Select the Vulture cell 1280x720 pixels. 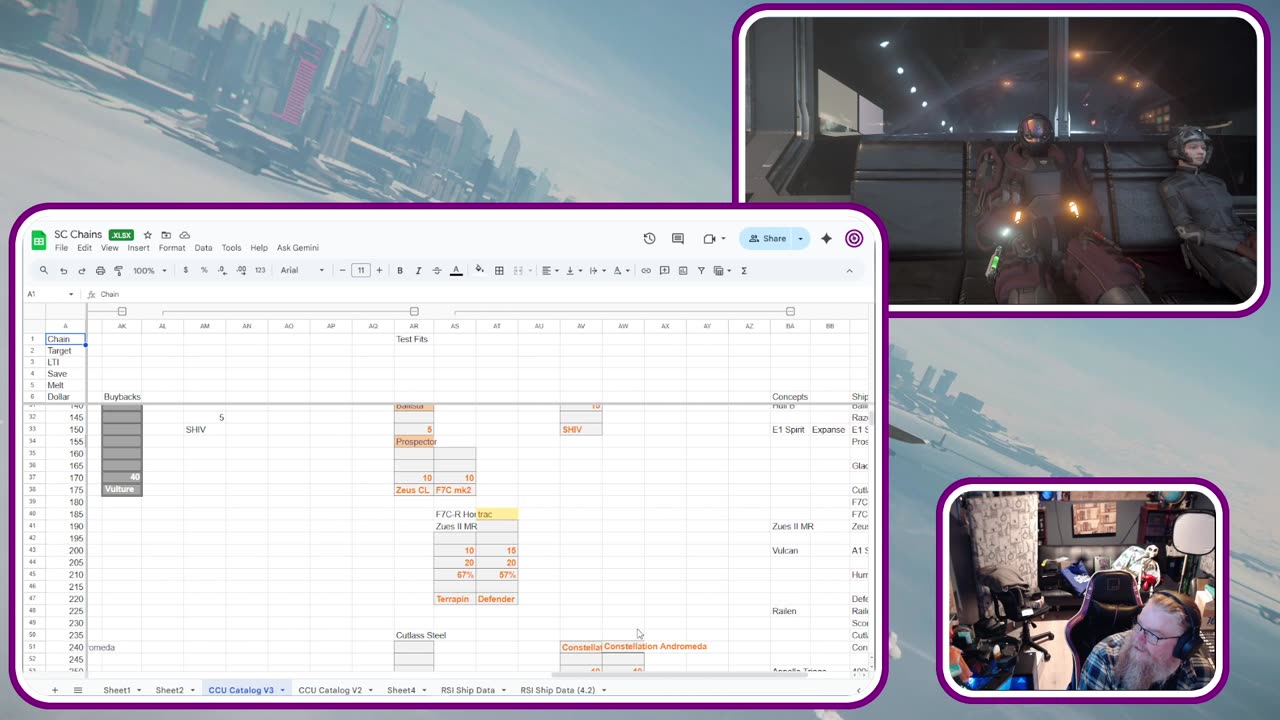[122, 490]
